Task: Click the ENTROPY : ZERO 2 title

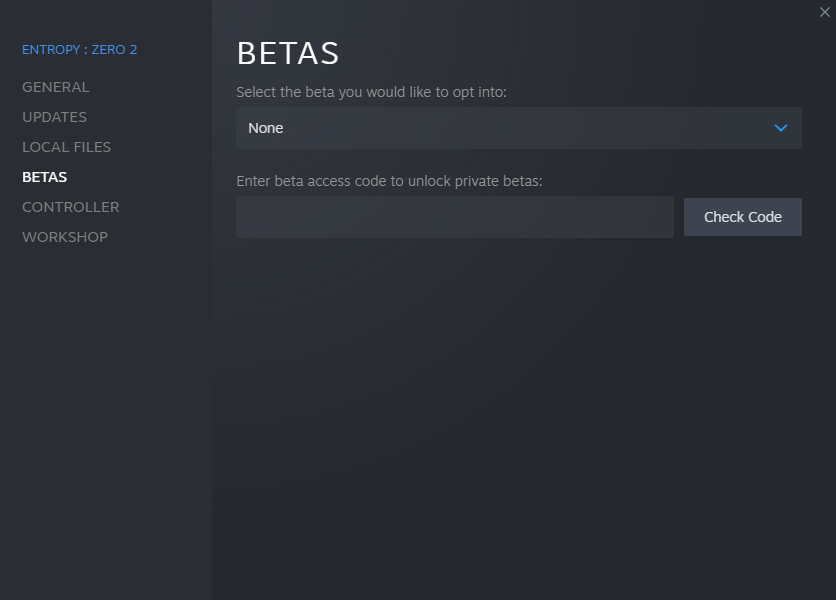Action: tap(80, 49)
